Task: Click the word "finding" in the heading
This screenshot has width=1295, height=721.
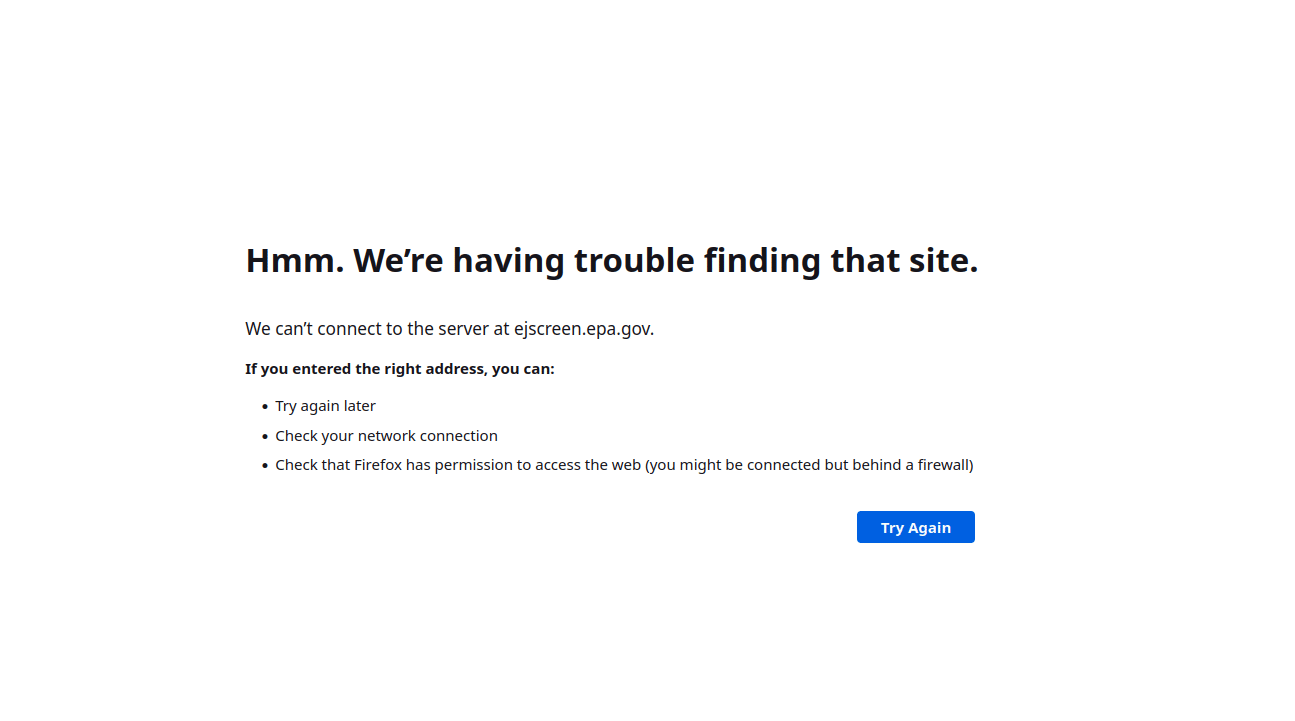Action: [763, 261]
